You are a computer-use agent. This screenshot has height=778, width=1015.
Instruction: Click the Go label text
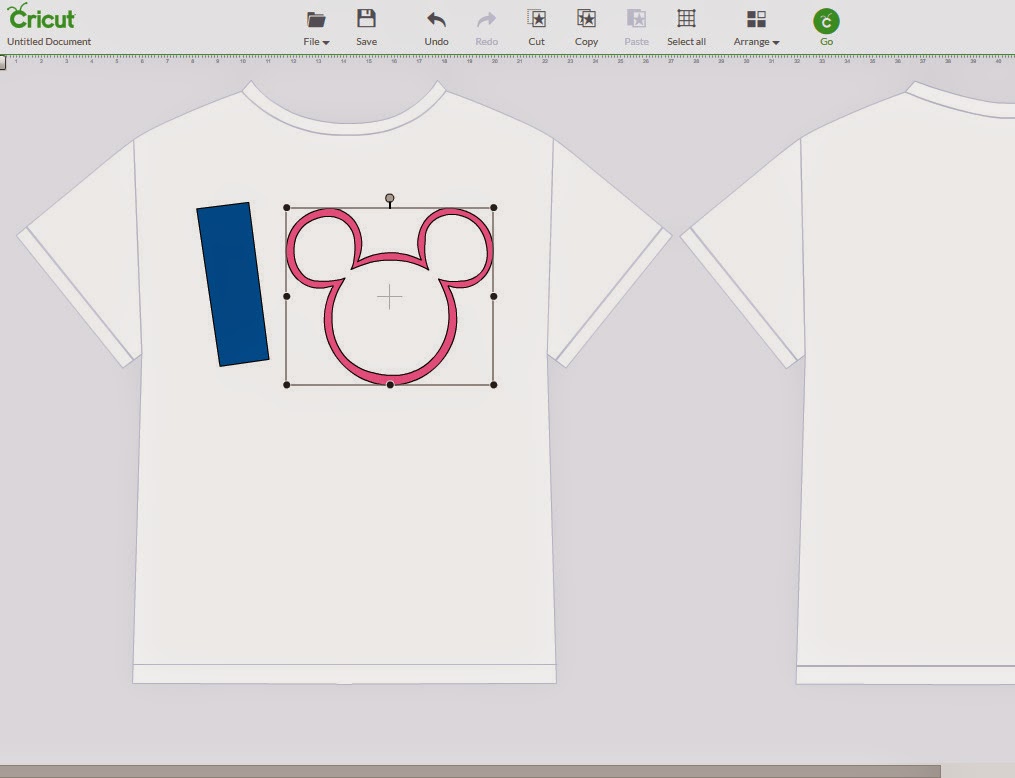coord(827,41)
